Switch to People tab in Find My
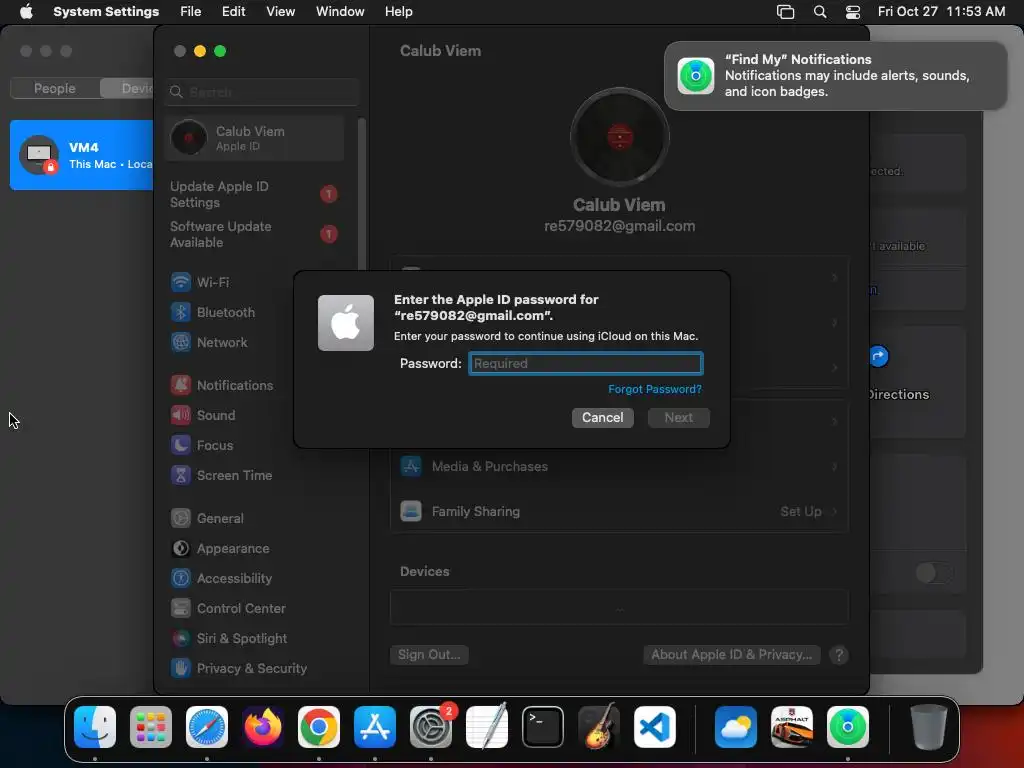Screen dimensions: 1024x768 coord(55,88)
